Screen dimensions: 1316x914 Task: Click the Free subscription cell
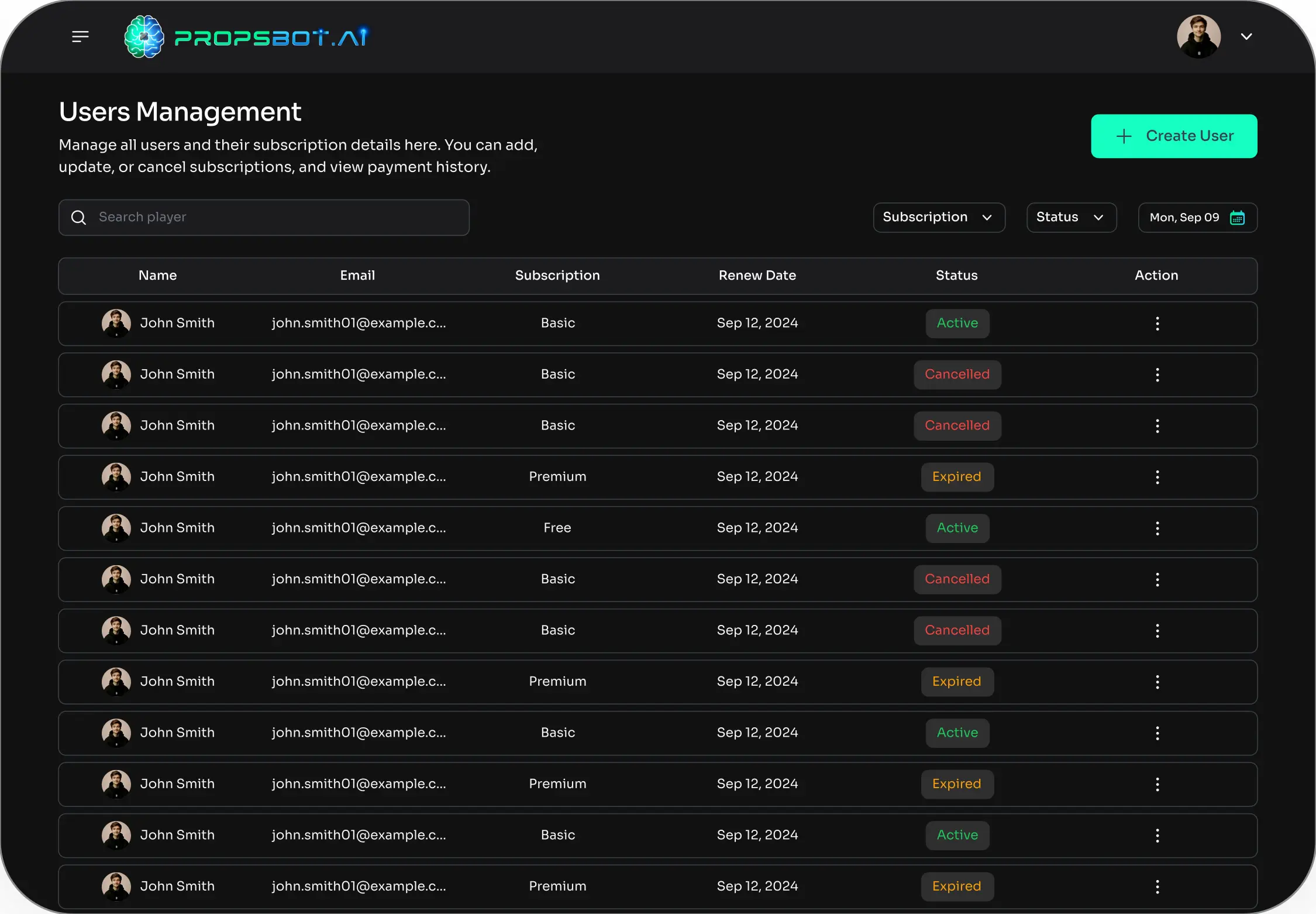click(x=557, y=528)
